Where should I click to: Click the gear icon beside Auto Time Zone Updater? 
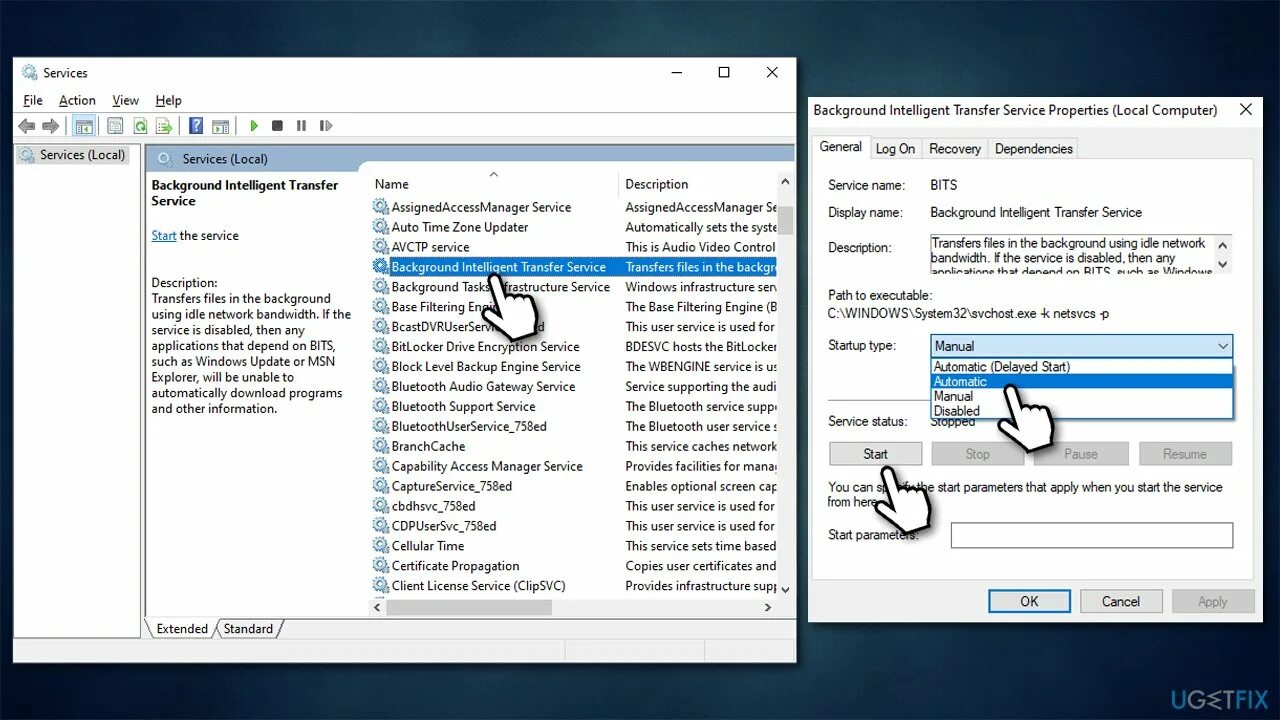click(x=380, y=227)
